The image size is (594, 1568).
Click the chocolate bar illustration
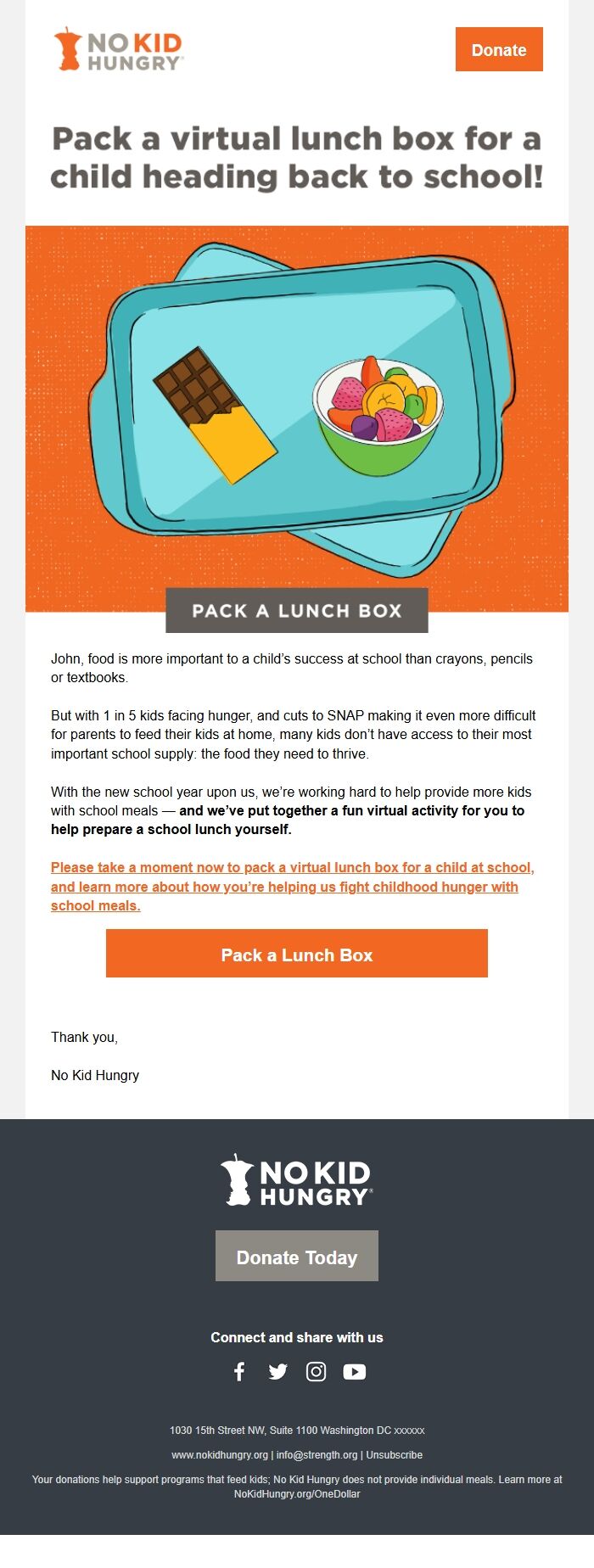pos(214,413)
